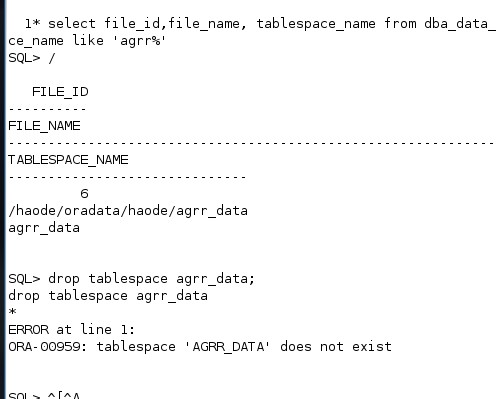The width and height of the screenshot is (497, 399).
Task: Click the SQL> drop tablespace agrr_data; command
Action: pos(132,279)
